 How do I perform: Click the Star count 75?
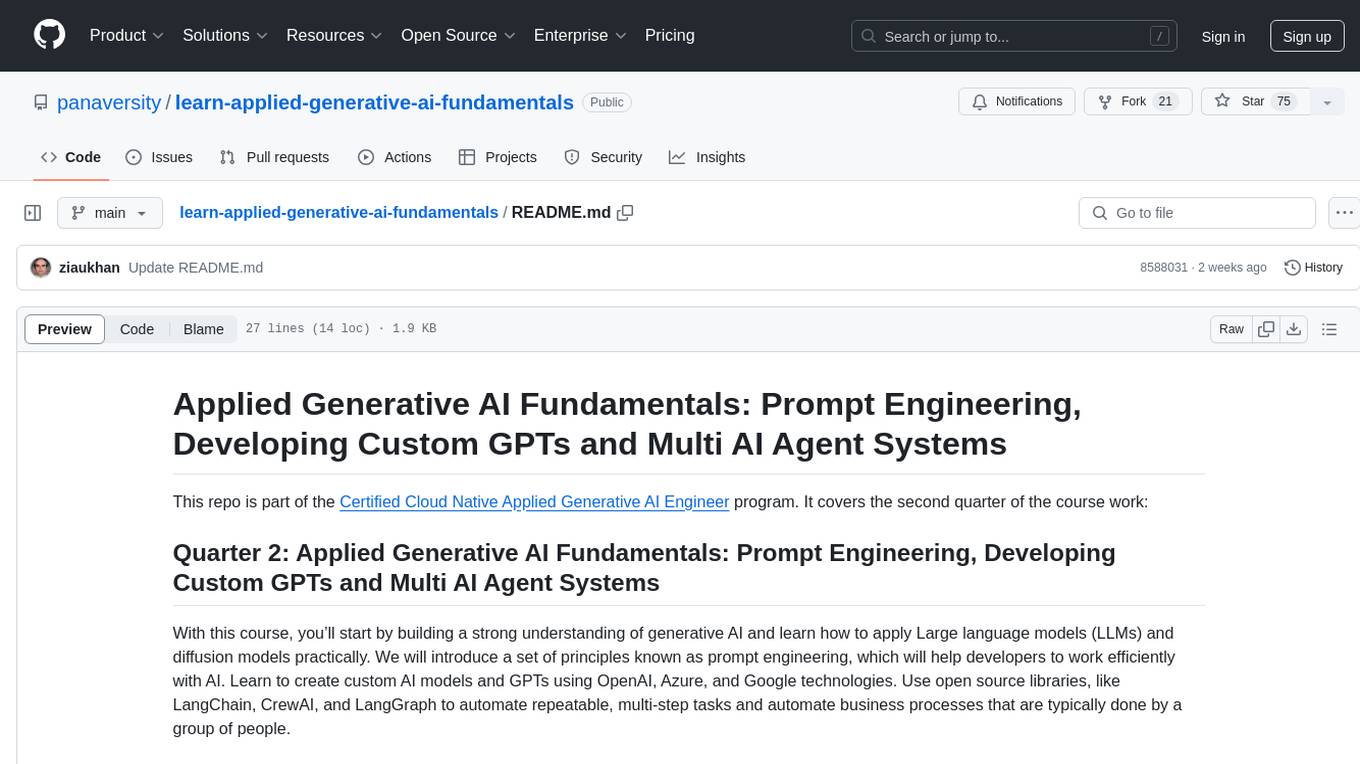(1284, 102)
